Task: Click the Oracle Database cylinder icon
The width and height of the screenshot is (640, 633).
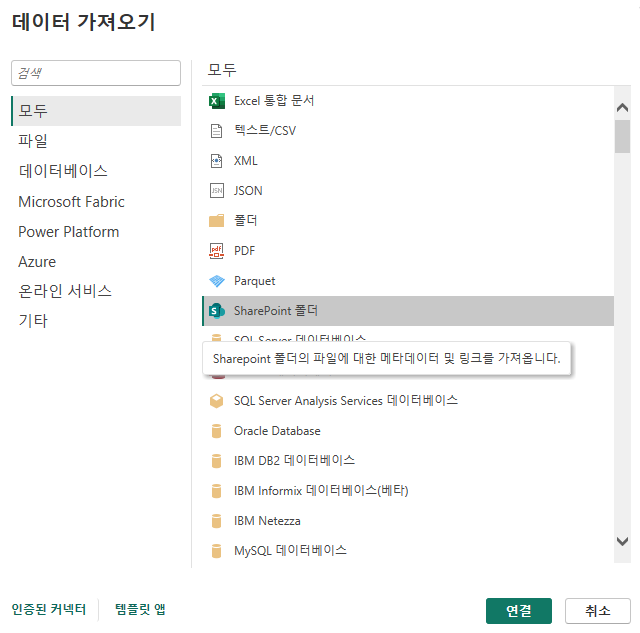Action: tap(216, 431)
